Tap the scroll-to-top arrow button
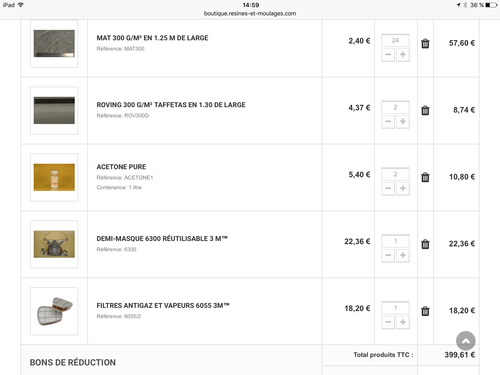This screenshot has width=500, height=375. click(466, 341)
